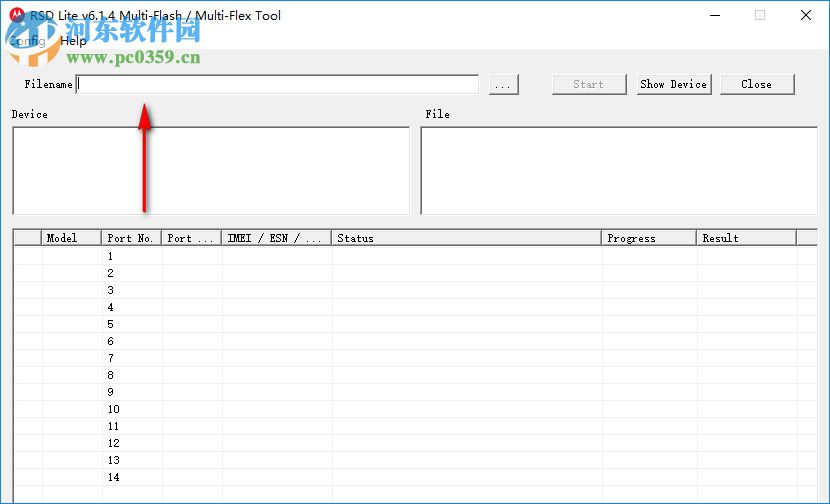Select port row 14
The height and width of the screenshot is (504, 830).
[x=415, y=477]
